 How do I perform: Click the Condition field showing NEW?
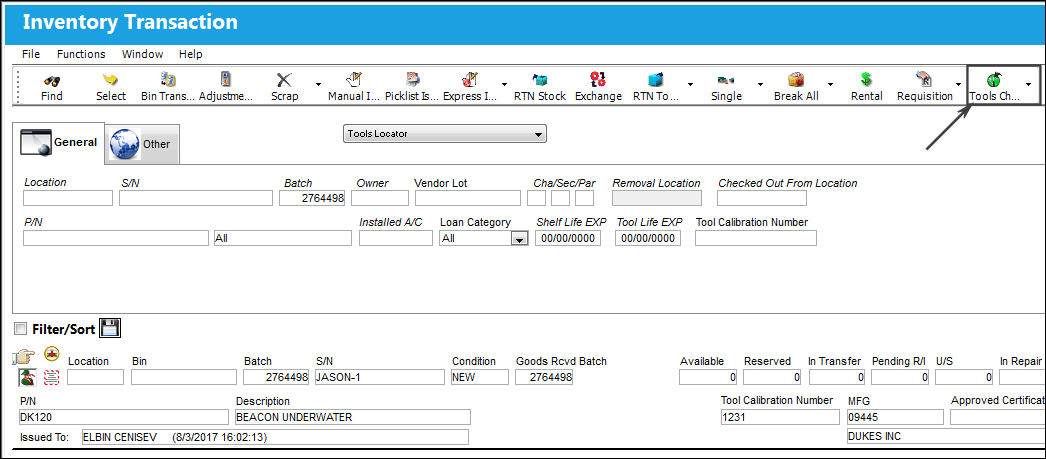[480, 377]
